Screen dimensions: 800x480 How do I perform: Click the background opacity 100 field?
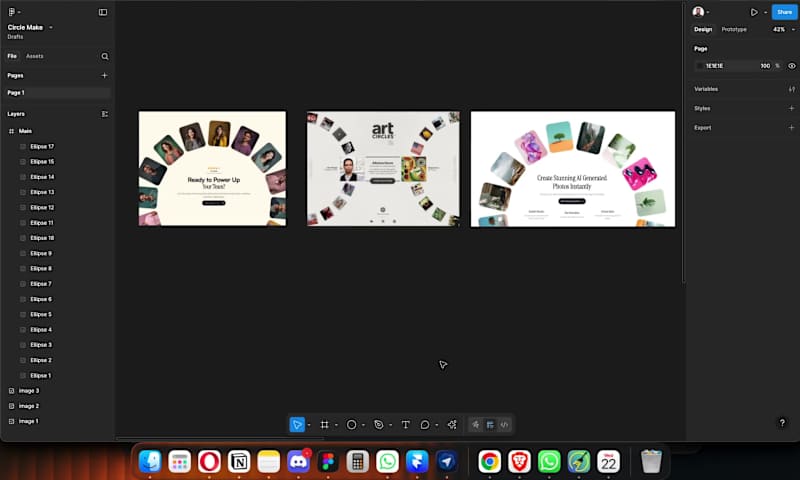[765, 66]
